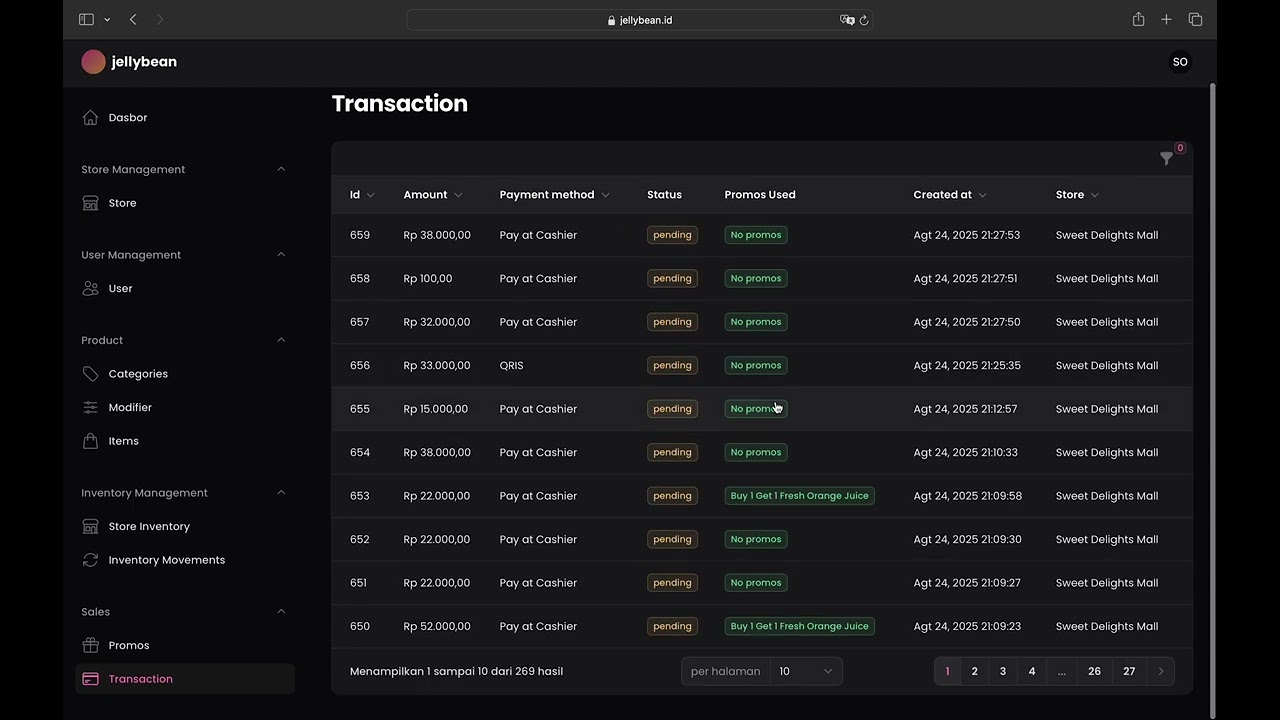Toggle the browser sidebar icon
Viewport: 1280px width, 720px height.
[86, 20]
